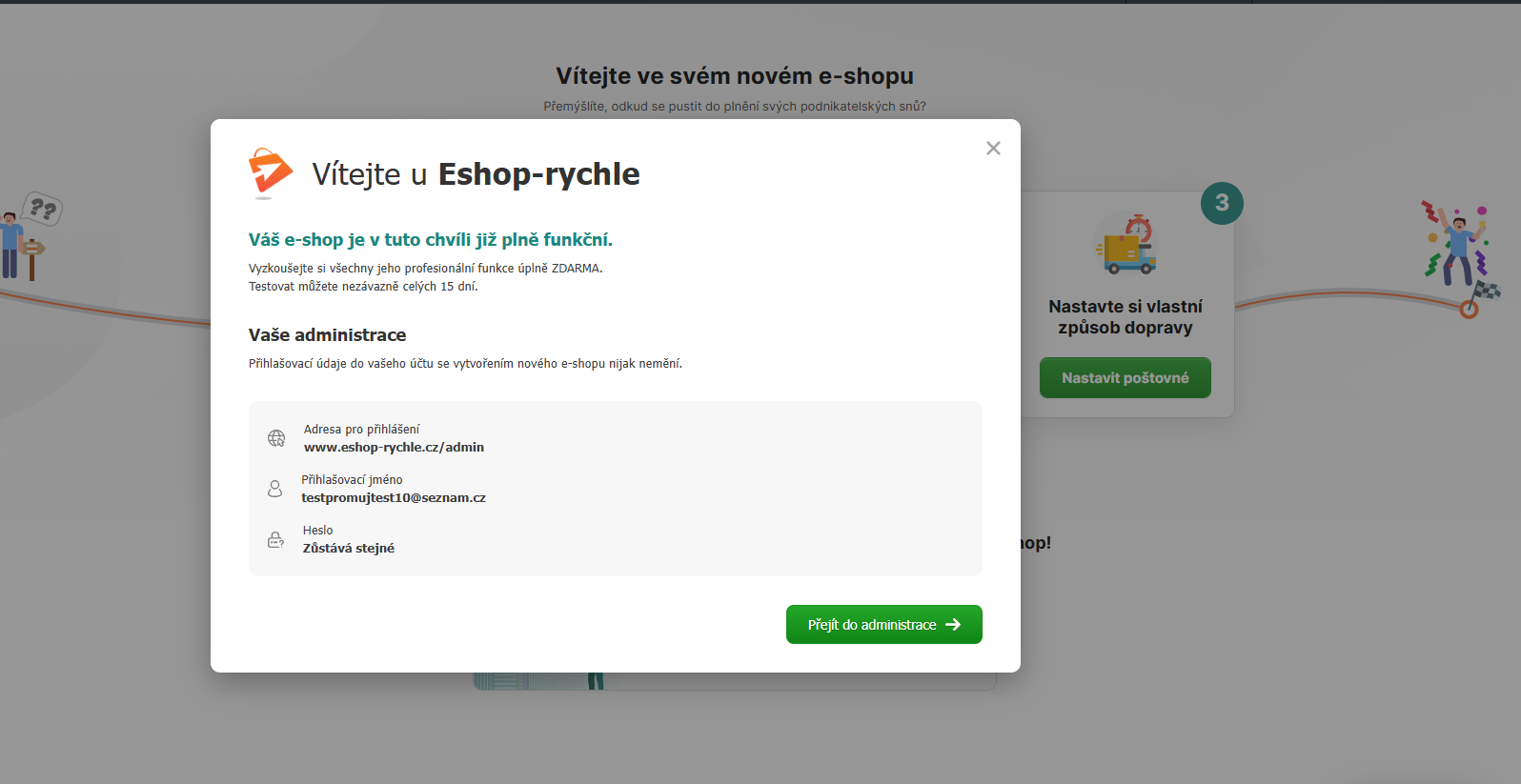Click the Zůstává stejné password text
This screenshot has width=1521, height=784.
[349, 549]
